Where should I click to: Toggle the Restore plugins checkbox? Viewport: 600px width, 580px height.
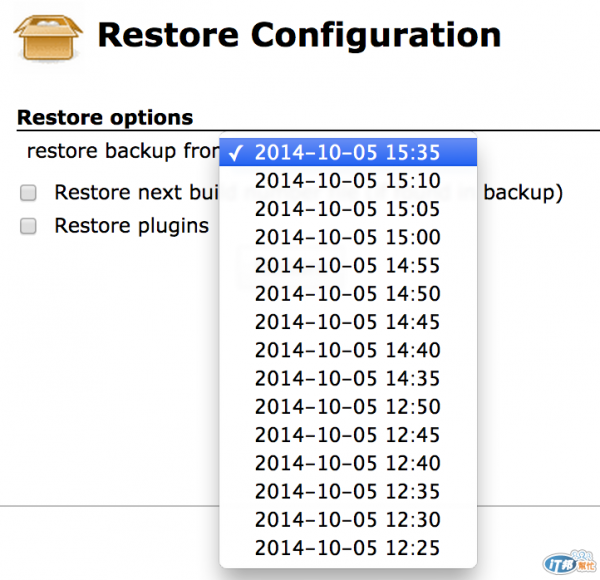click(x=29, y=226)
